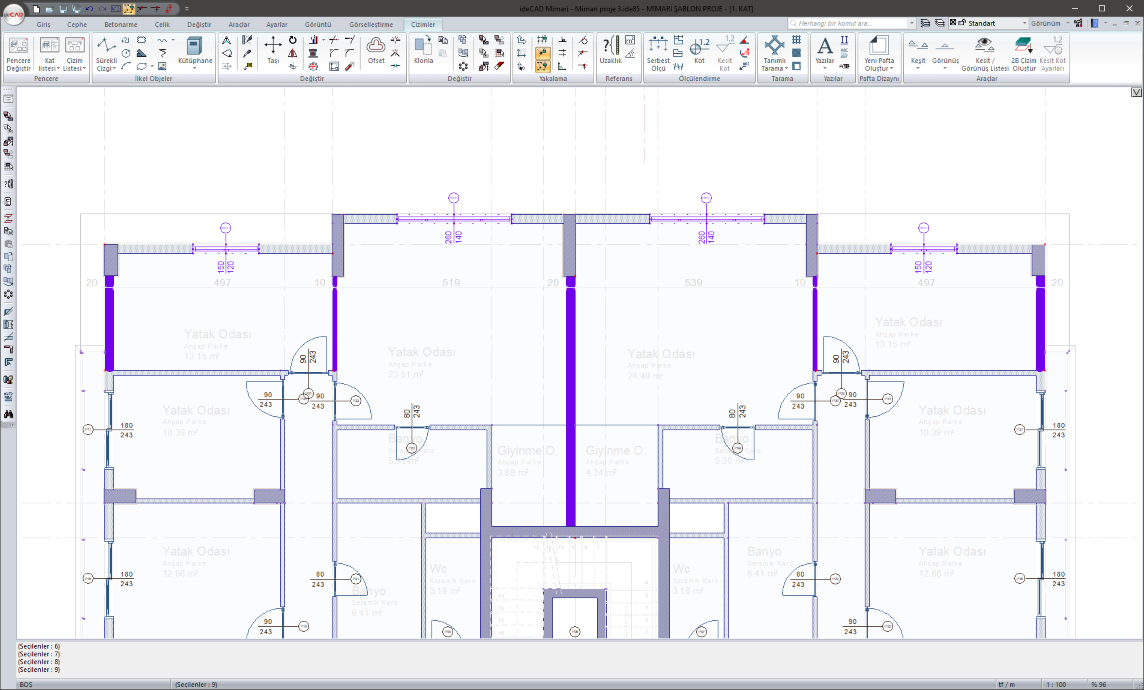Open Kesit / Görünüş Listesi
This screenshot has height=690, width=1144.
985,54
